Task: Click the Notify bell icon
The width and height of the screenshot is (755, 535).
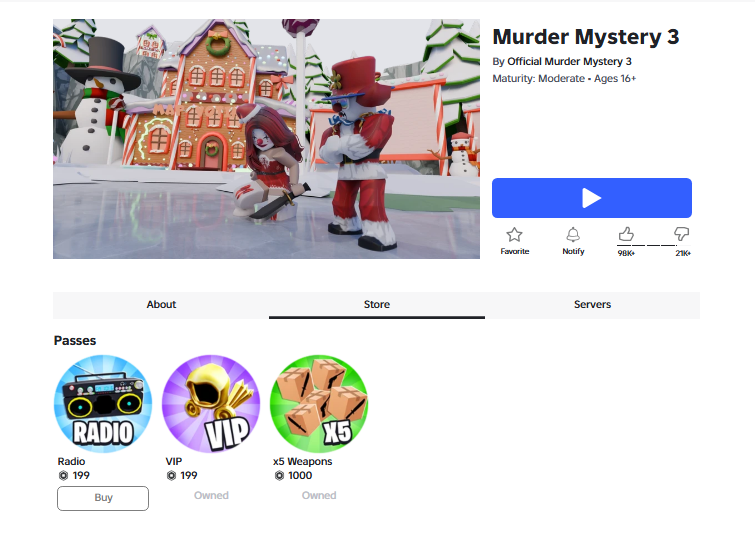Action: (573, 235)
